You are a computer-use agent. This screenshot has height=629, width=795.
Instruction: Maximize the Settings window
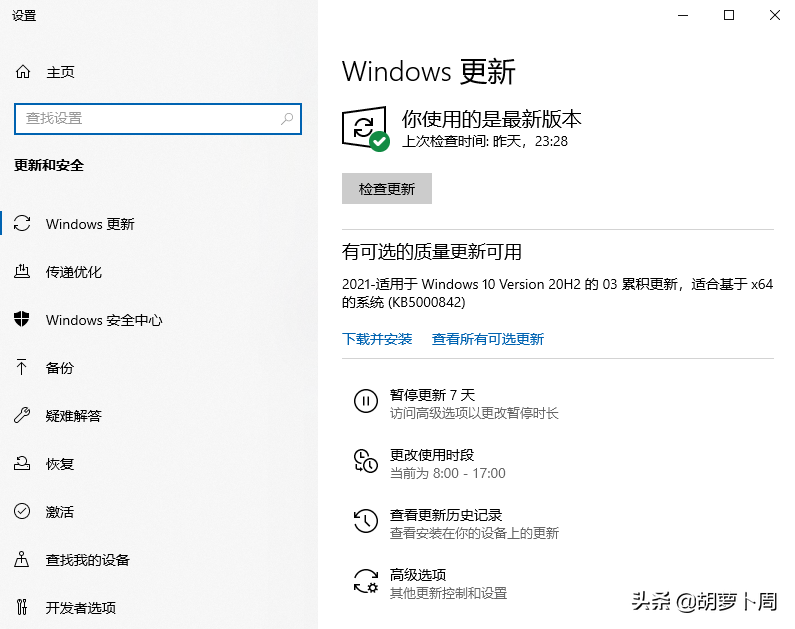click(729, 15)
